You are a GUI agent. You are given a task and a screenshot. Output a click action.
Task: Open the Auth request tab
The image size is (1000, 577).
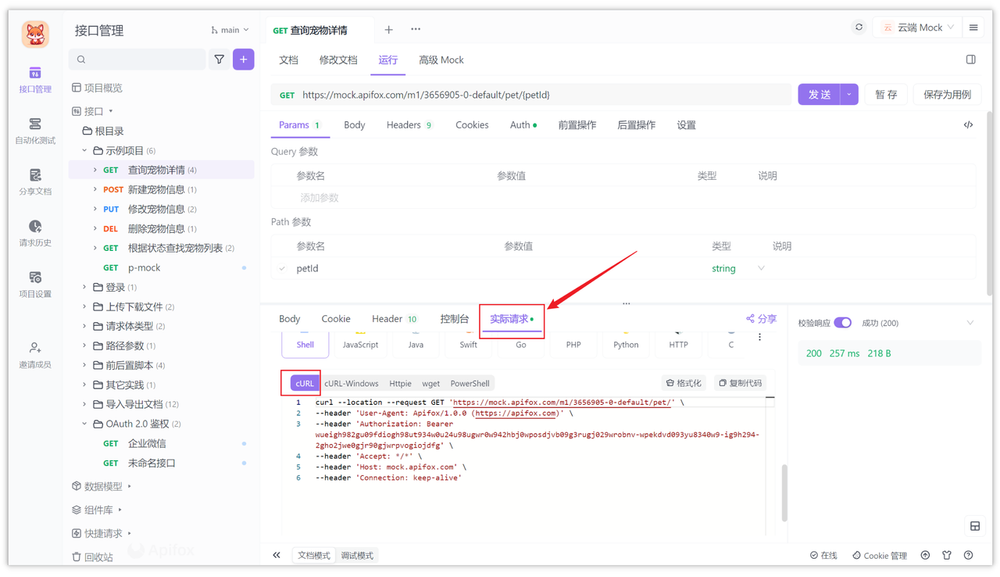click(x=523, y=125)
